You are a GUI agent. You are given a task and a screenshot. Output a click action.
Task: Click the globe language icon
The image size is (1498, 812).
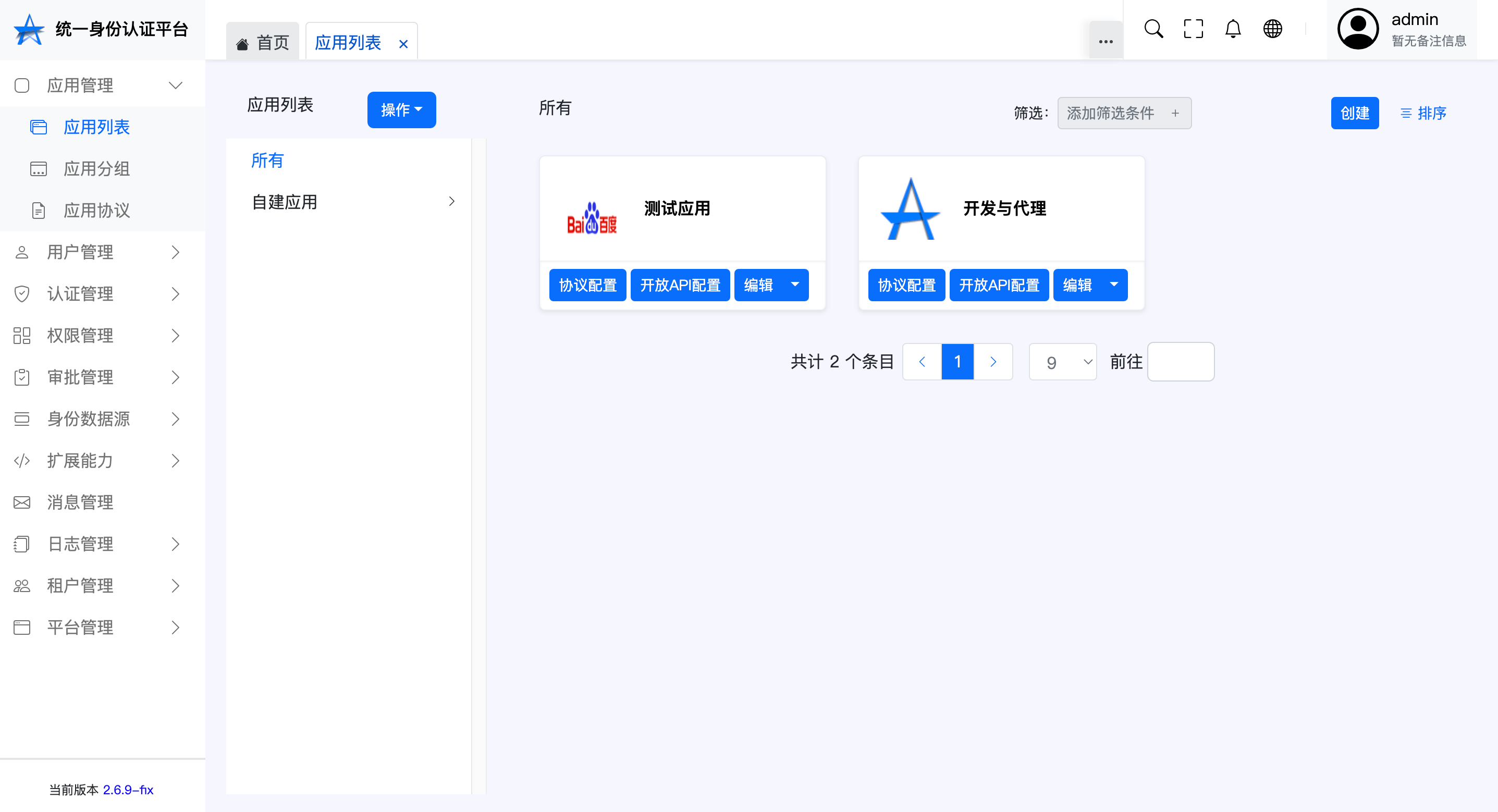[1272, 29]
